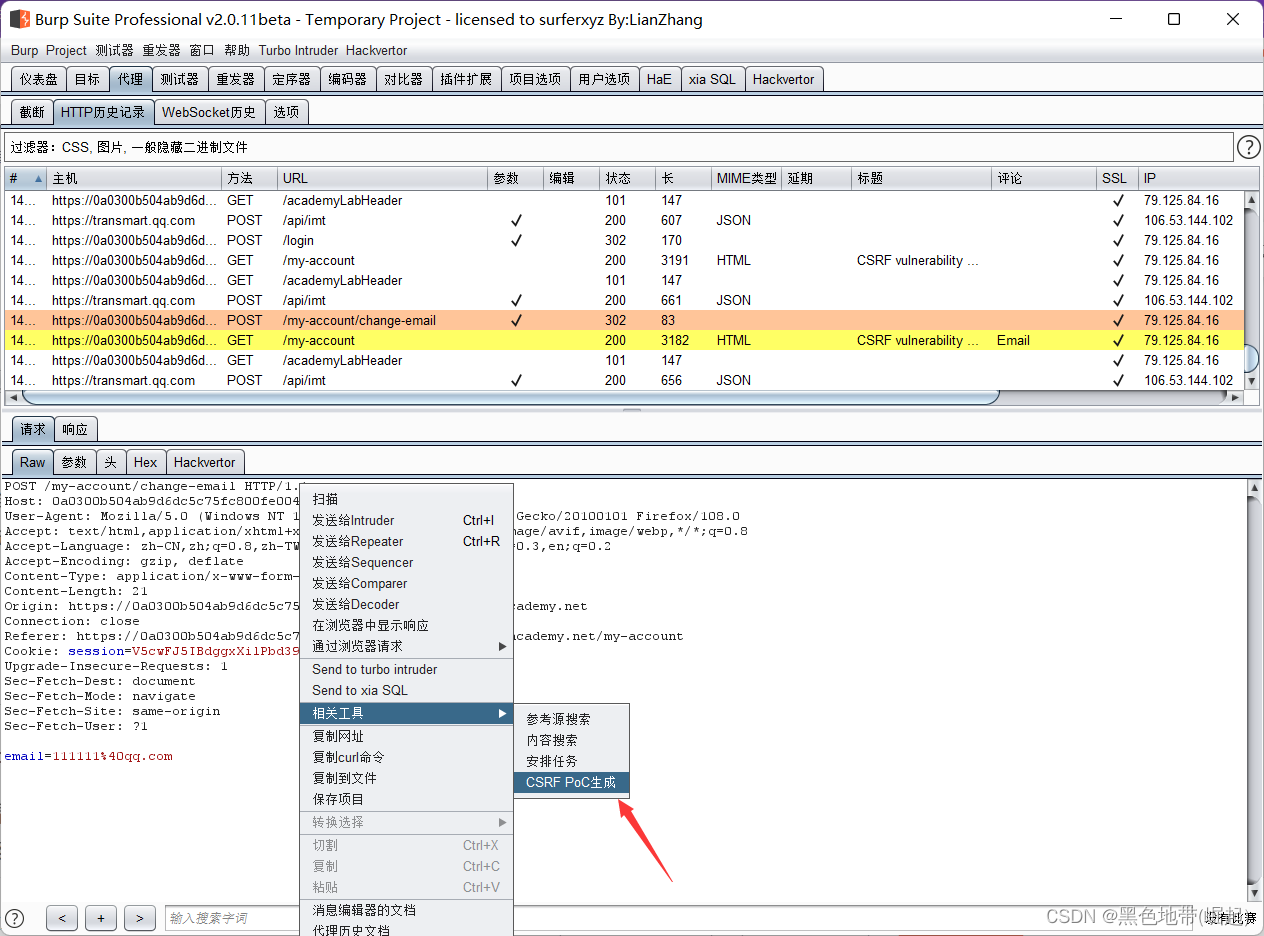1264x936 pixels.
Task: Open the Turbo Intruder menu
Action: tap(299, 50)
